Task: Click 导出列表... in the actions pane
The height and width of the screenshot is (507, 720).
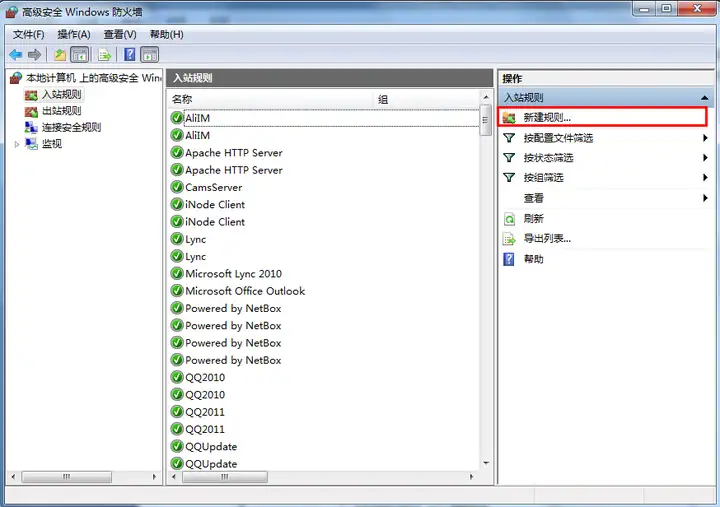Action: [547, 239]
